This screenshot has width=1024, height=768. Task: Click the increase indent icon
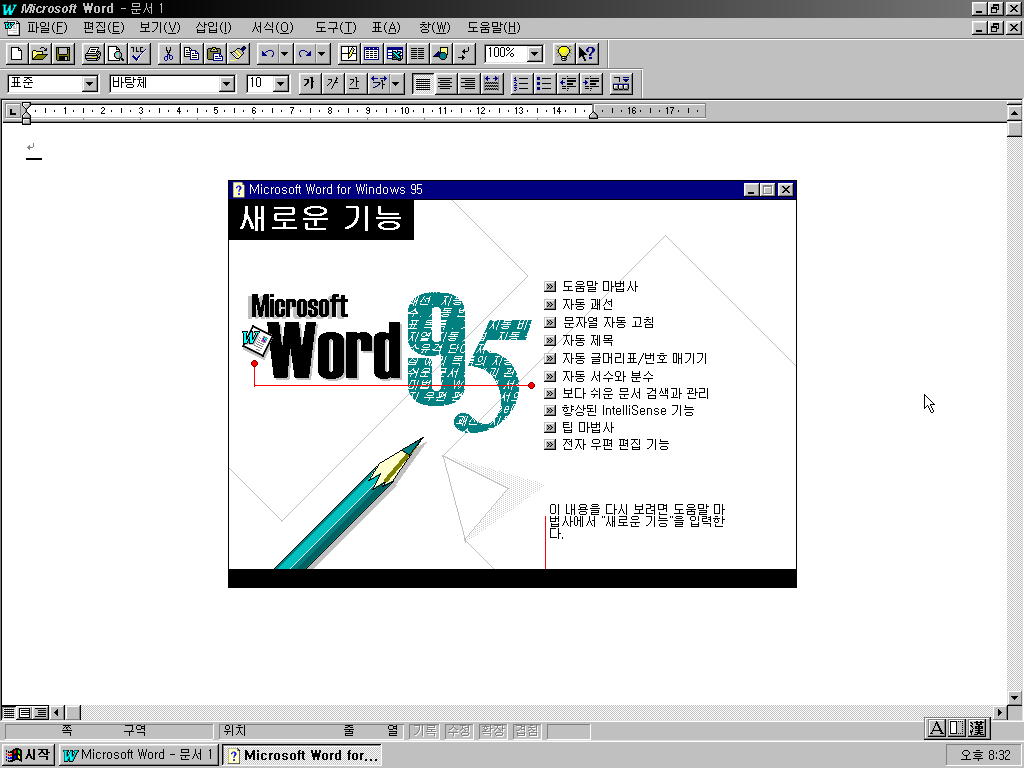pos(592,84)
